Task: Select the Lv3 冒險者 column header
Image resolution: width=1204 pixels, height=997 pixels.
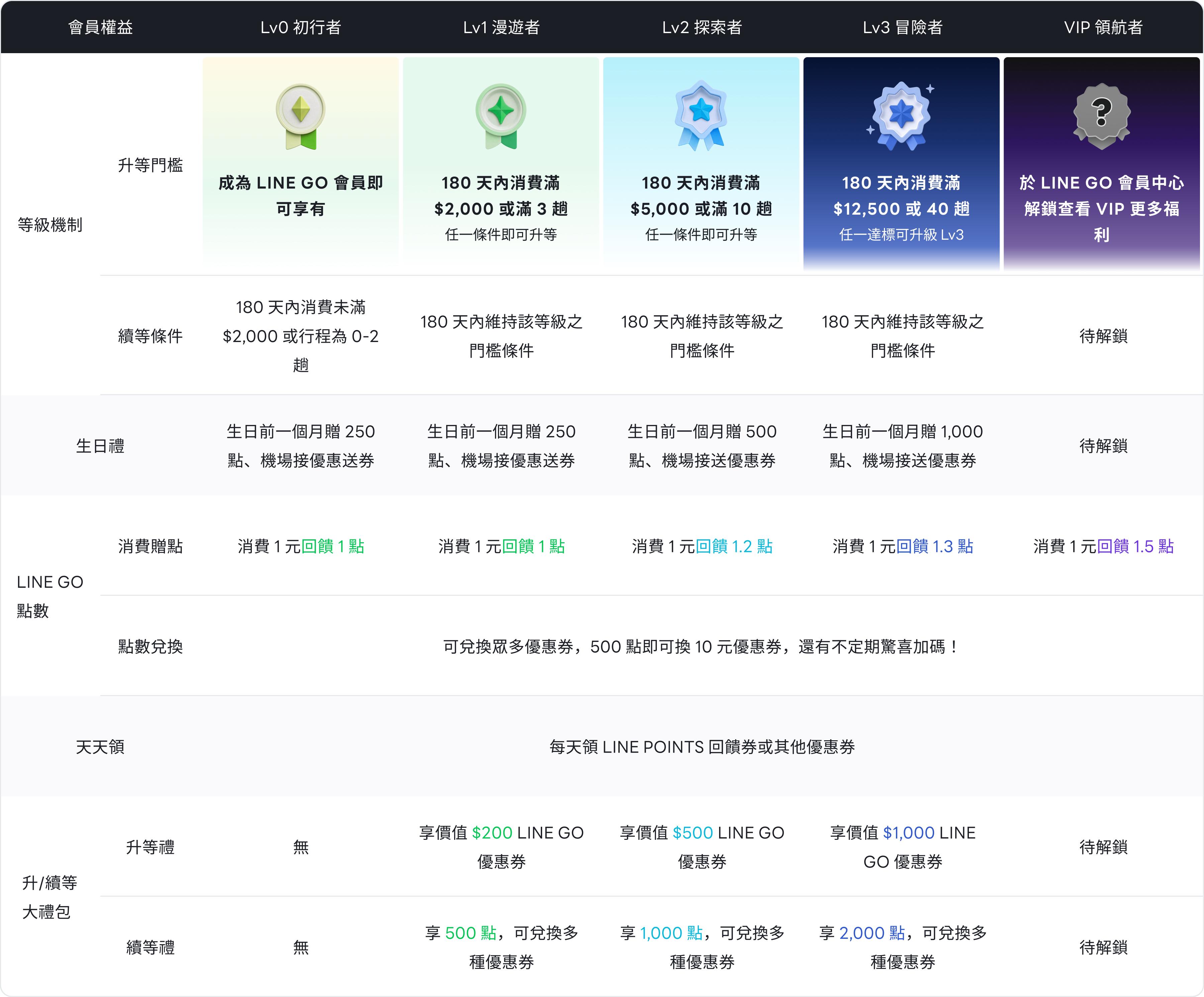Action: click(x=902, y=27)
